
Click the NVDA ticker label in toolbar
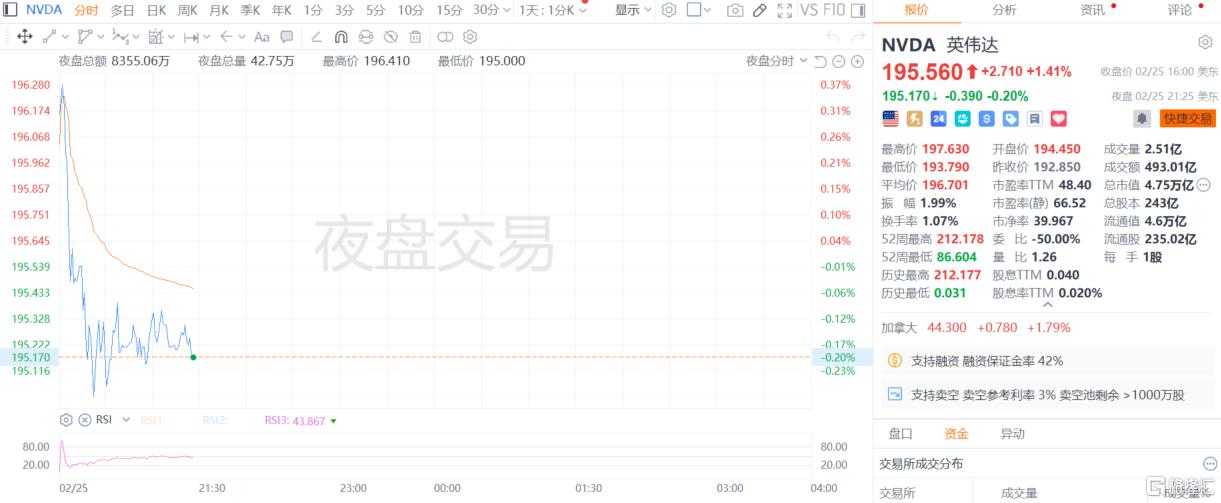(43, 10)
